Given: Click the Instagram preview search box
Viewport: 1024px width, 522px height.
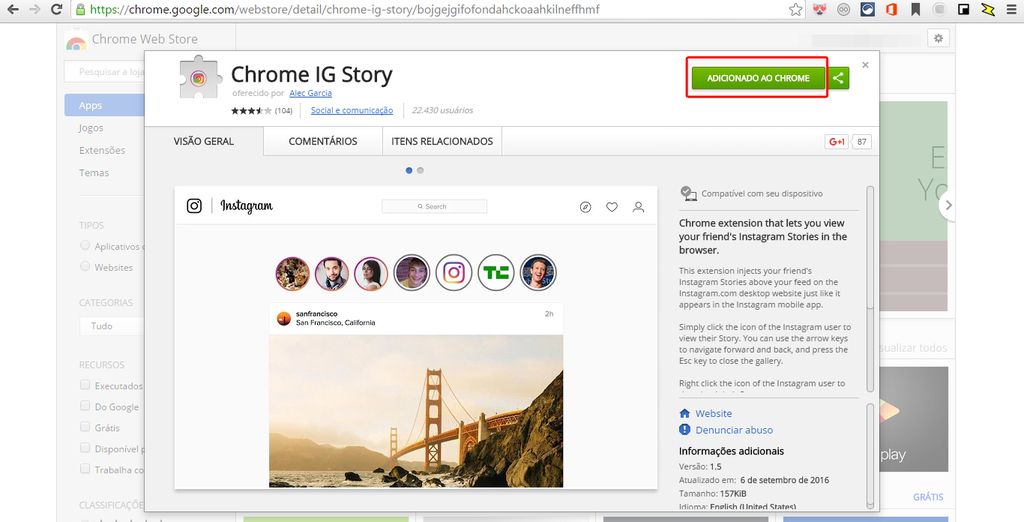Looking at the screenshot, I should 434,206.
